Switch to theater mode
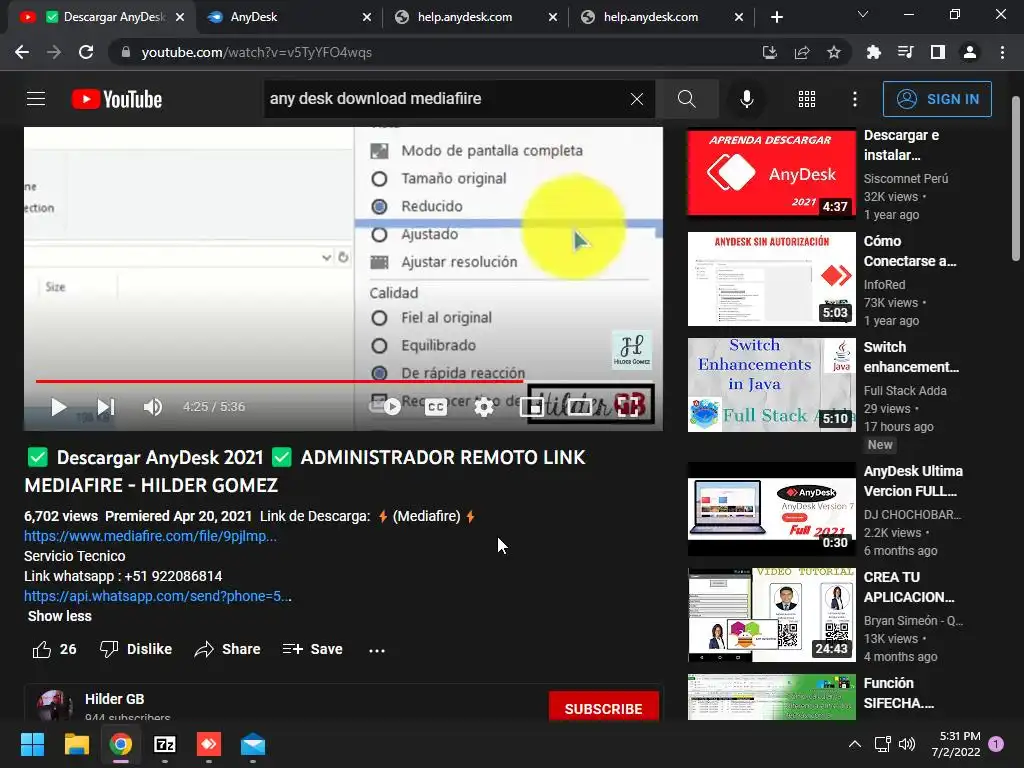This screenshot has height=768, width=1024. click(580, 407)
